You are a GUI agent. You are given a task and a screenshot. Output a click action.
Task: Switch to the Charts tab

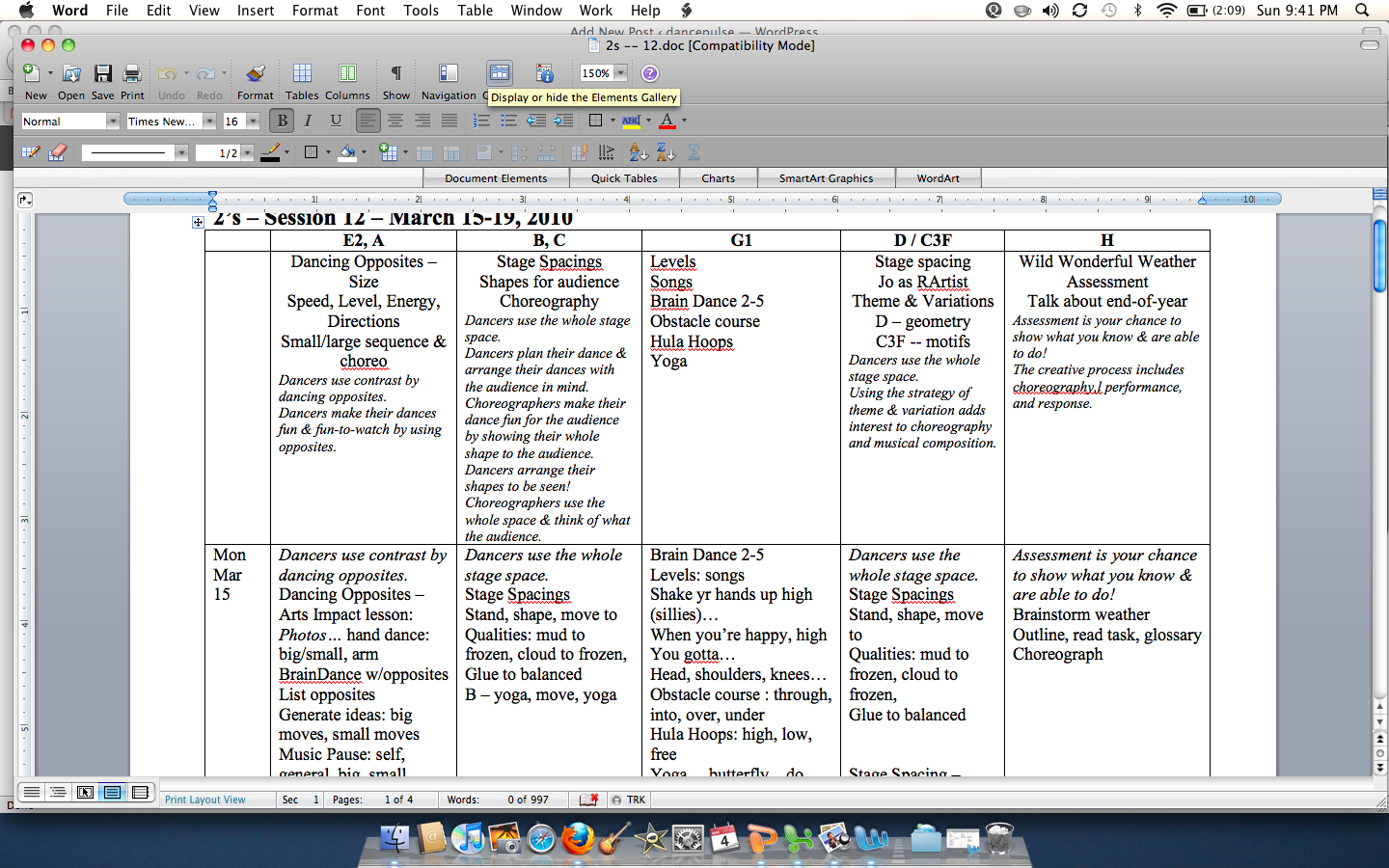pos(718,178)
